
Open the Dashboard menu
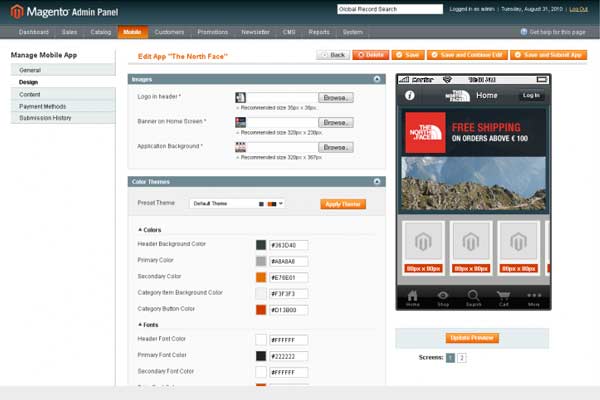[34, 32]
